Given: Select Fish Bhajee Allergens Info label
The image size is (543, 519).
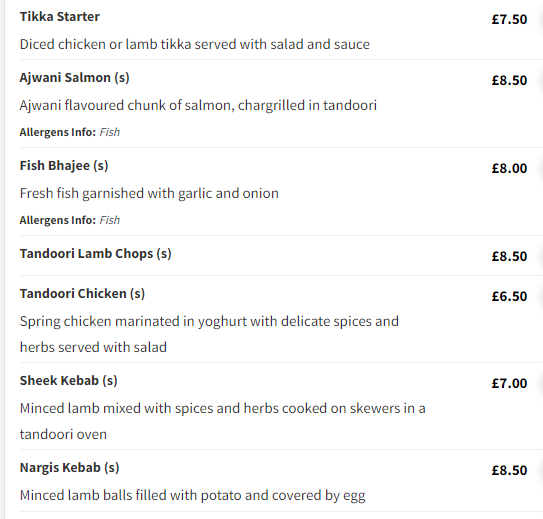Looking at the screenshot, I should [x=57, y=220].
